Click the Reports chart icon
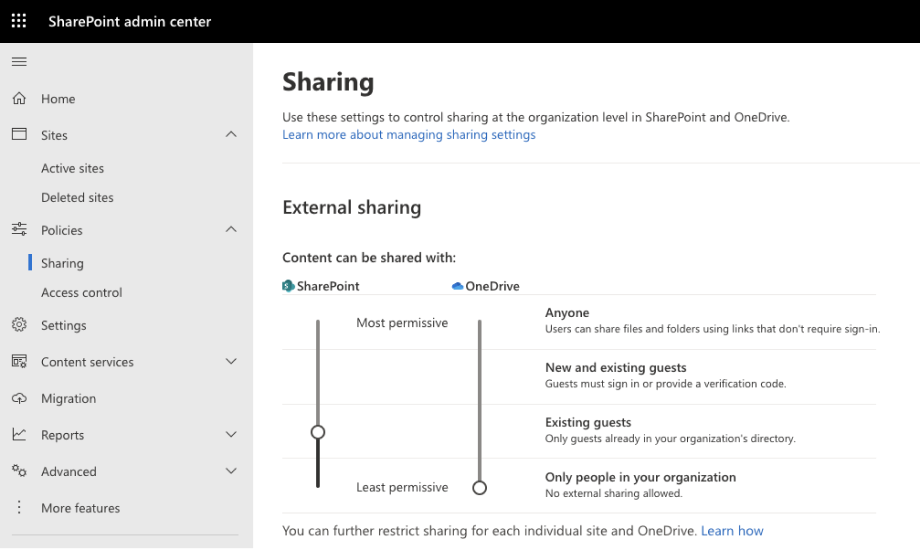Screen dimensions: 920x549 coord(19,435)
